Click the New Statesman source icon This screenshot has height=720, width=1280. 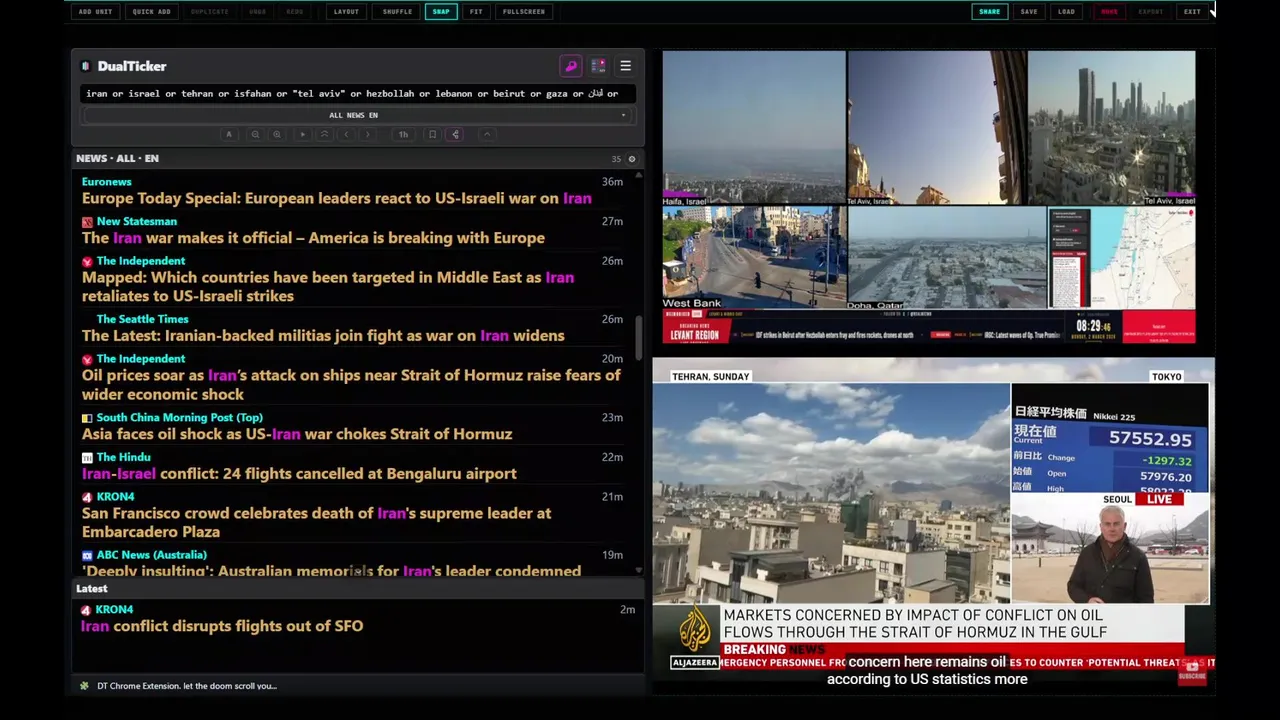coord(87,222)
